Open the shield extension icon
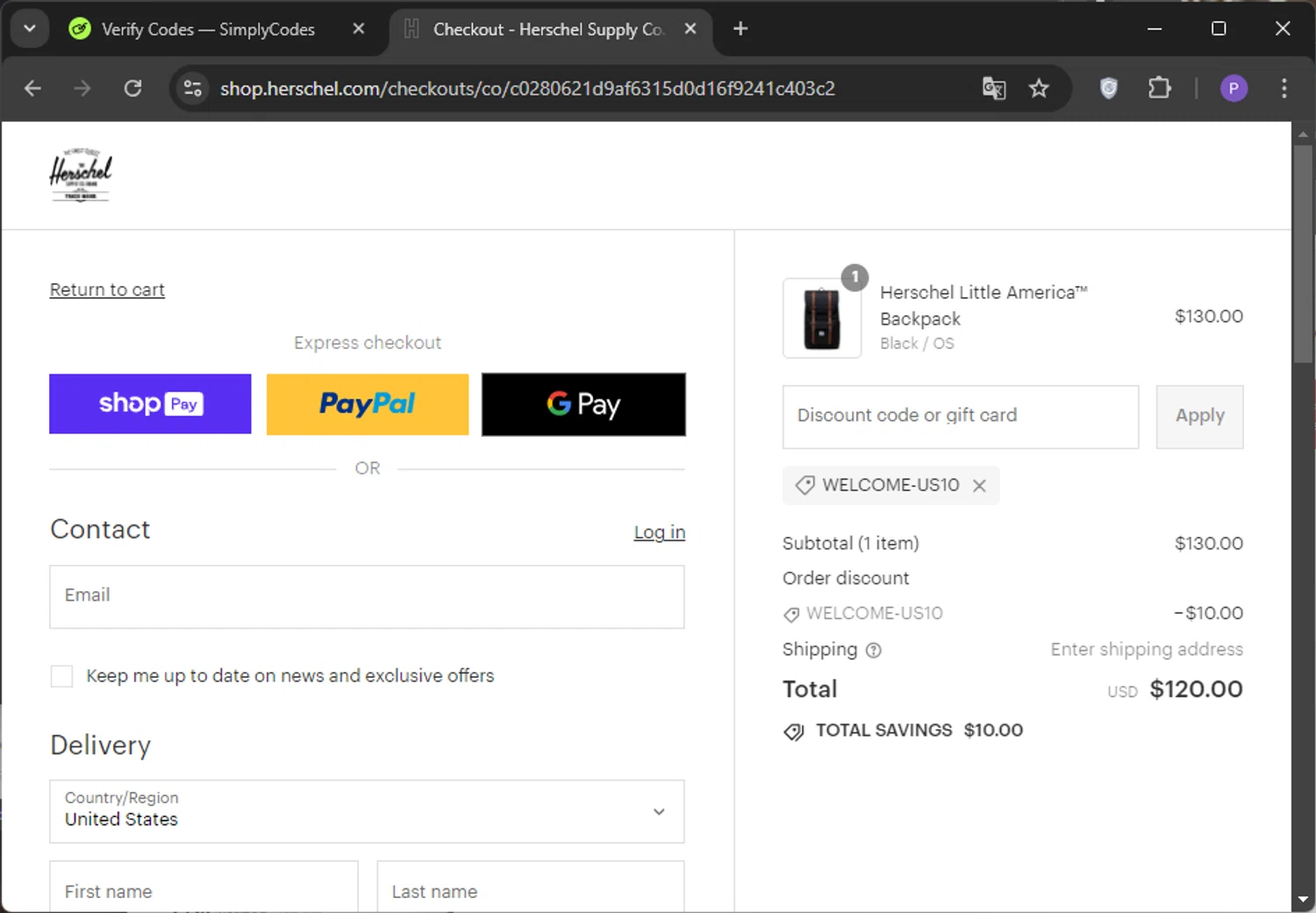 pos(1109,89)
